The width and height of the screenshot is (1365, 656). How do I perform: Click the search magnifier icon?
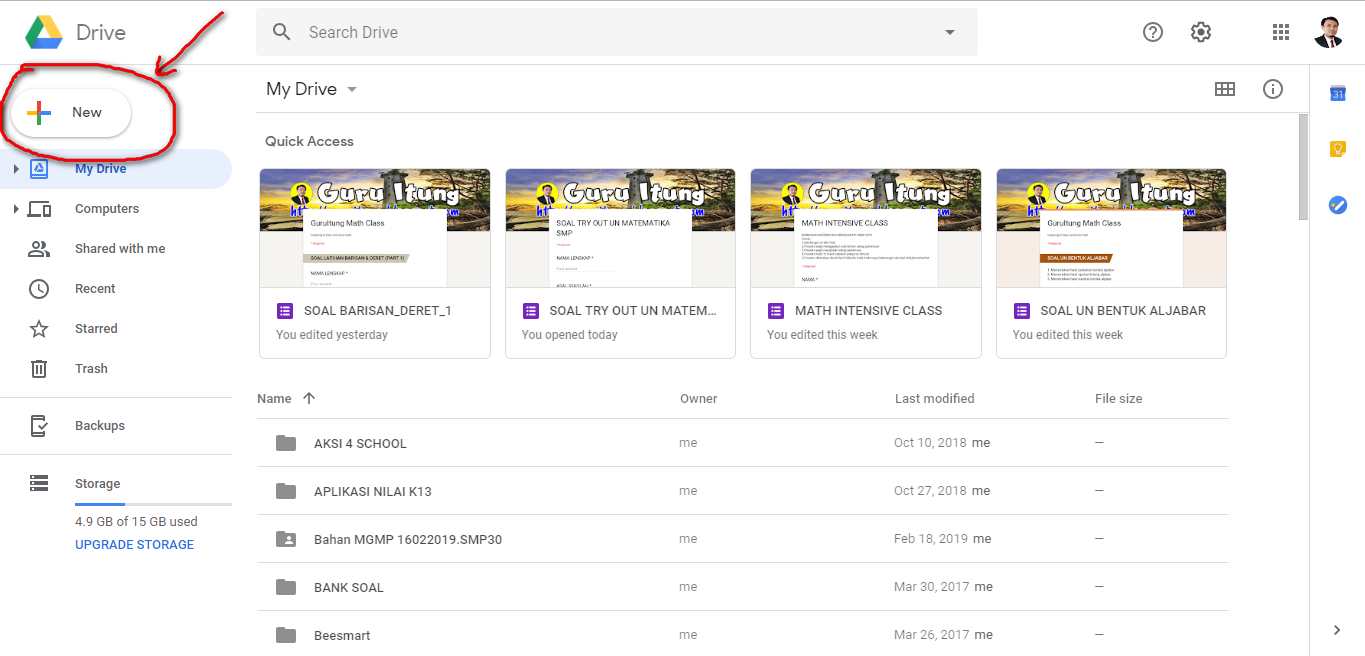pyautogui.click(x=282, y=32)
